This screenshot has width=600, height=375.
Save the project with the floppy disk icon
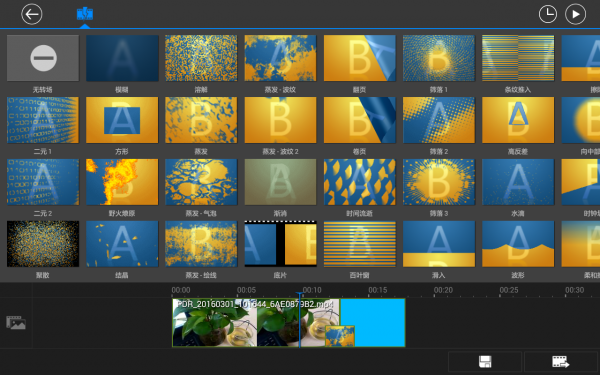[485, 362]
